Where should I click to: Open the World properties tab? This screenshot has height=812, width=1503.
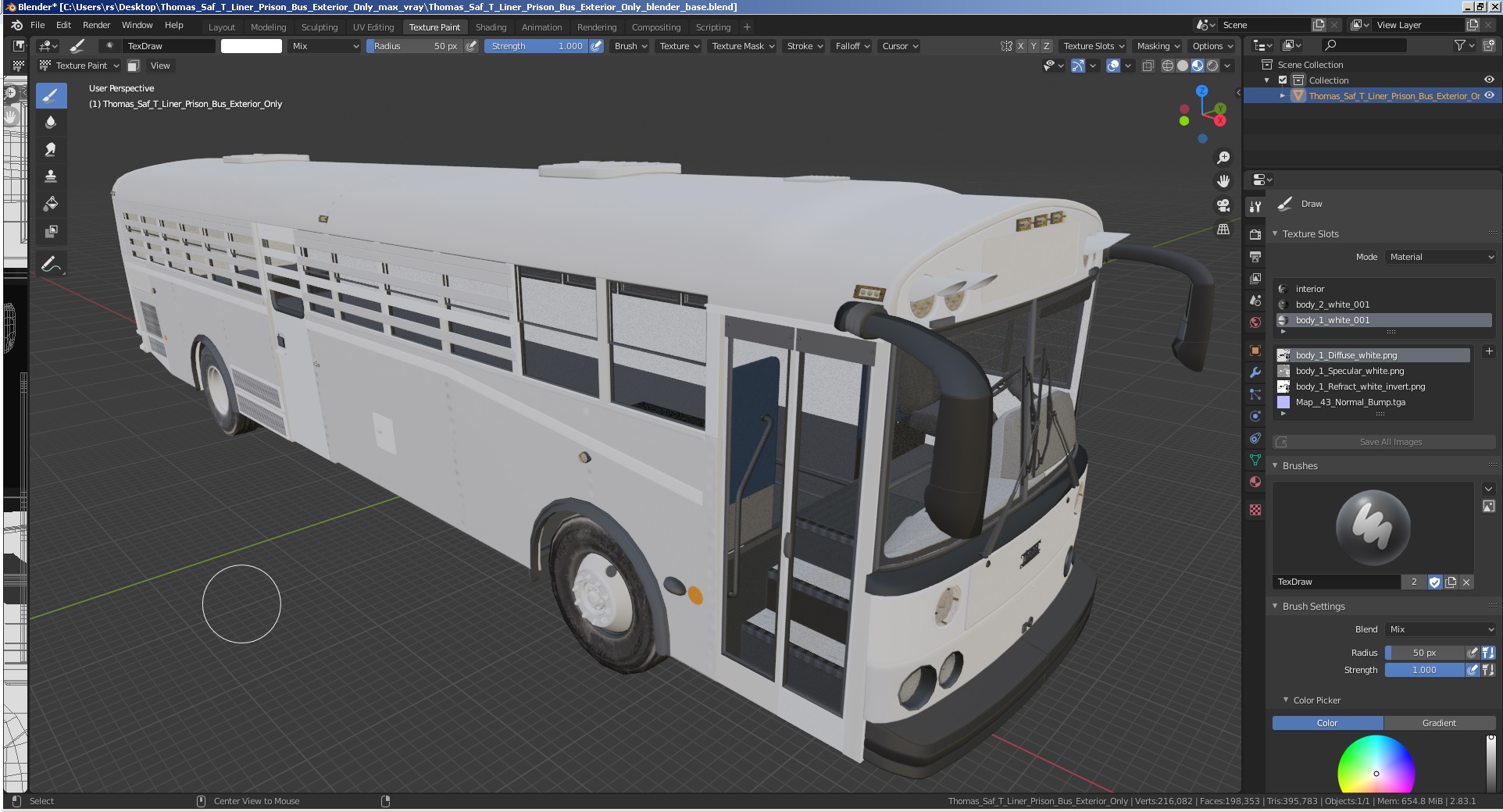(x=1255, y=322)
